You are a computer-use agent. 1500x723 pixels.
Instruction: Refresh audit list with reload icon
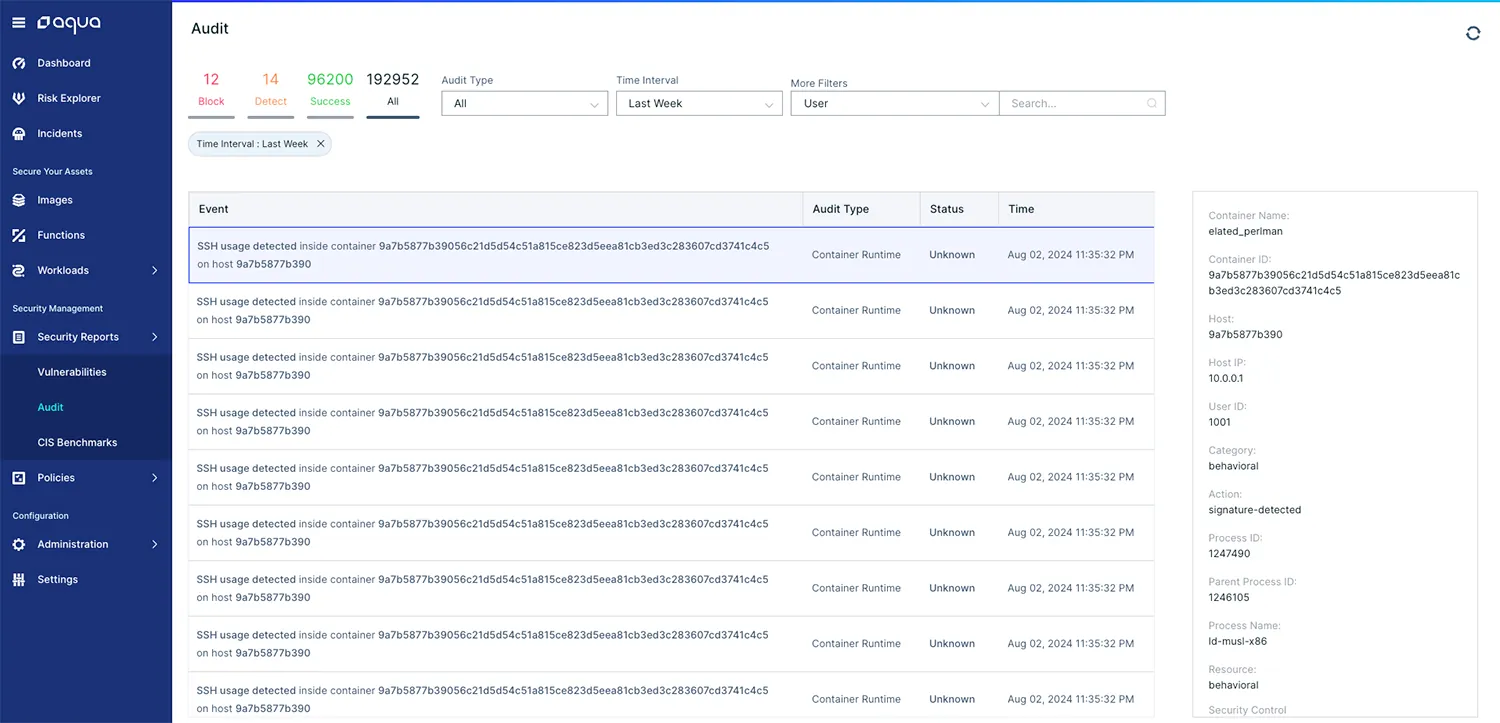(1473, 33)
